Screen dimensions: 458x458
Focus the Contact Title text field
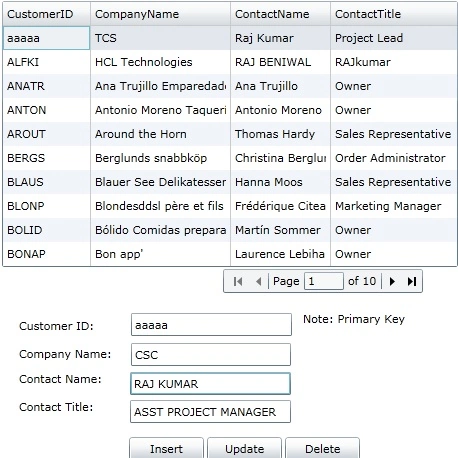pos(210,412)
